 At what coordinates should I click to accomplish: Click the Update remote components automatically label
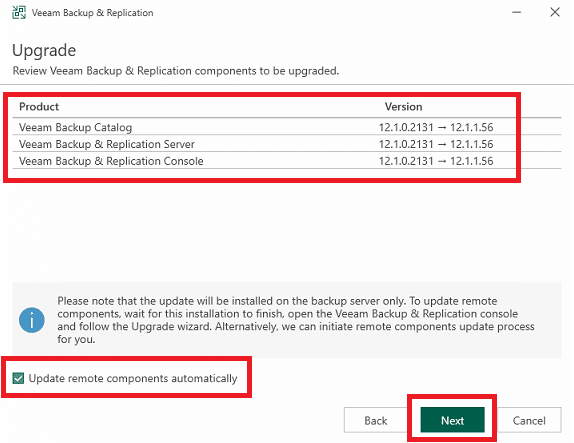pyautogui.click(x=133, y=378)
